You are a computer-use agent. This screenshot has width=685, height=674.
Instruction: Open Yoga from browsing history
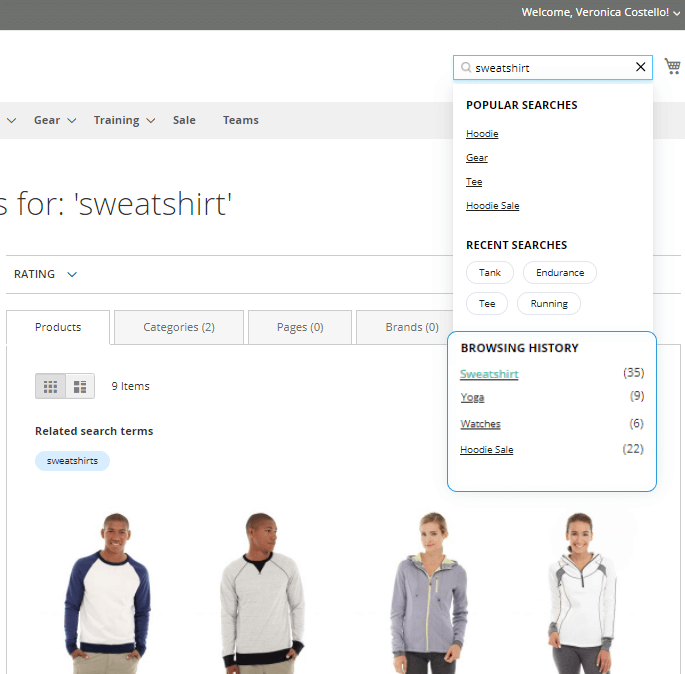472,397
